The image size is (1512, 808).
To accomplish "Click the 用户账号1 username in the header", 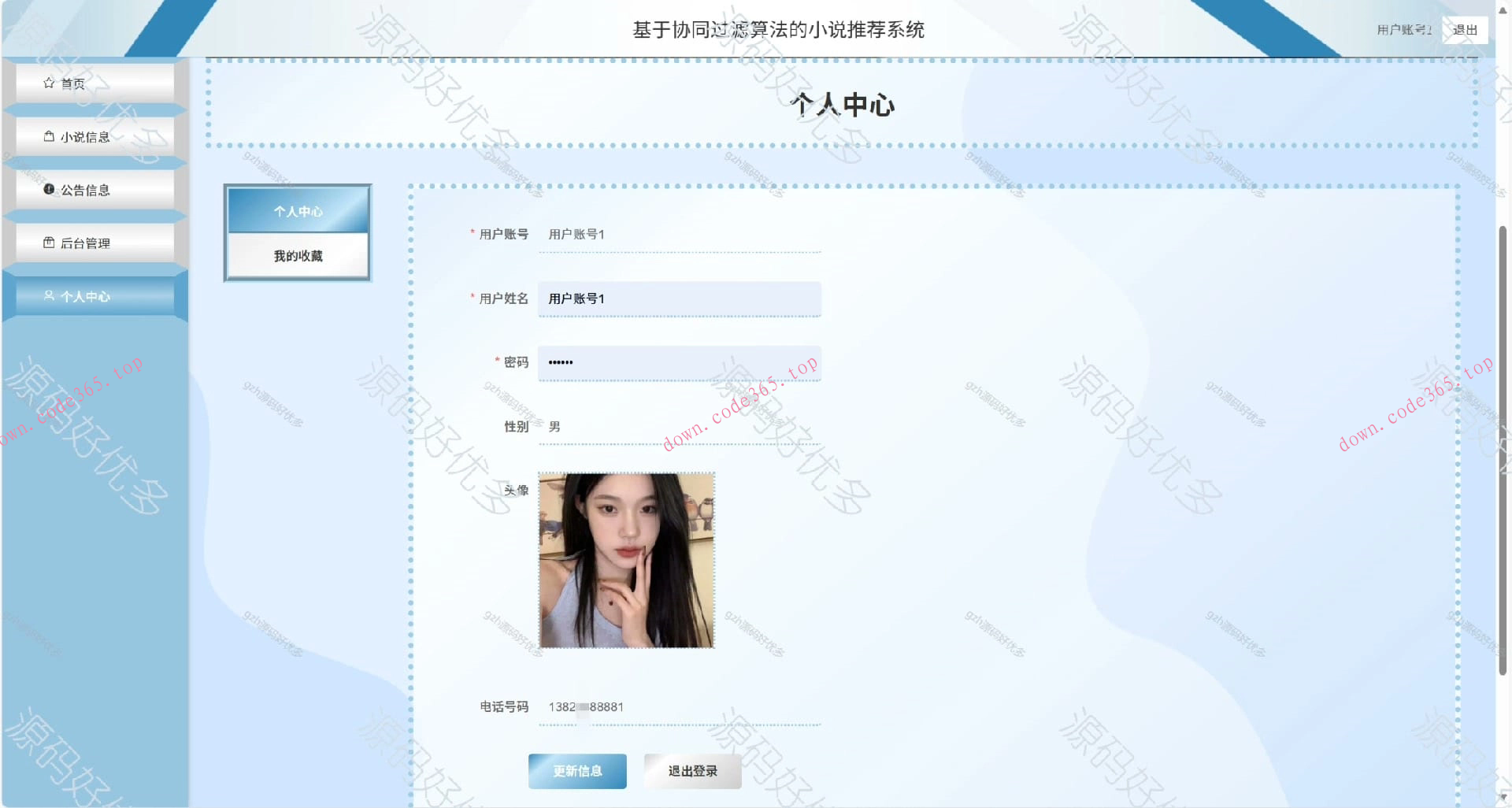I will click(x=1406, y=29).
